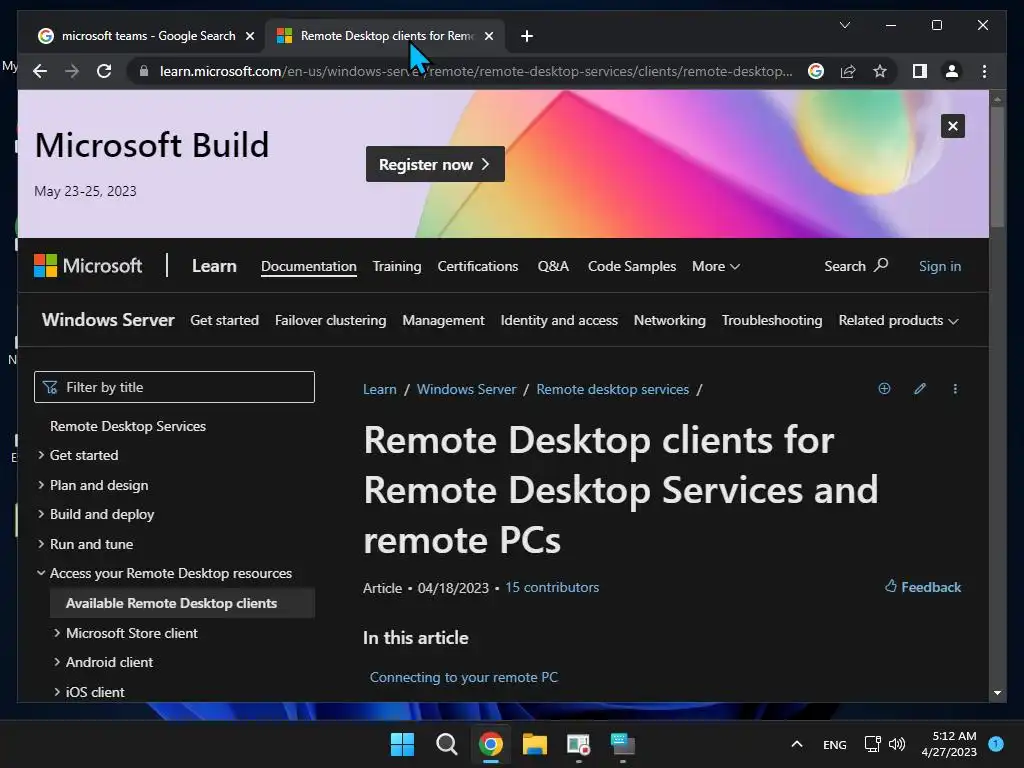Click the Google icon in address bar
The height and width of the screenshot is (768, 1024).
coord(816,71)
